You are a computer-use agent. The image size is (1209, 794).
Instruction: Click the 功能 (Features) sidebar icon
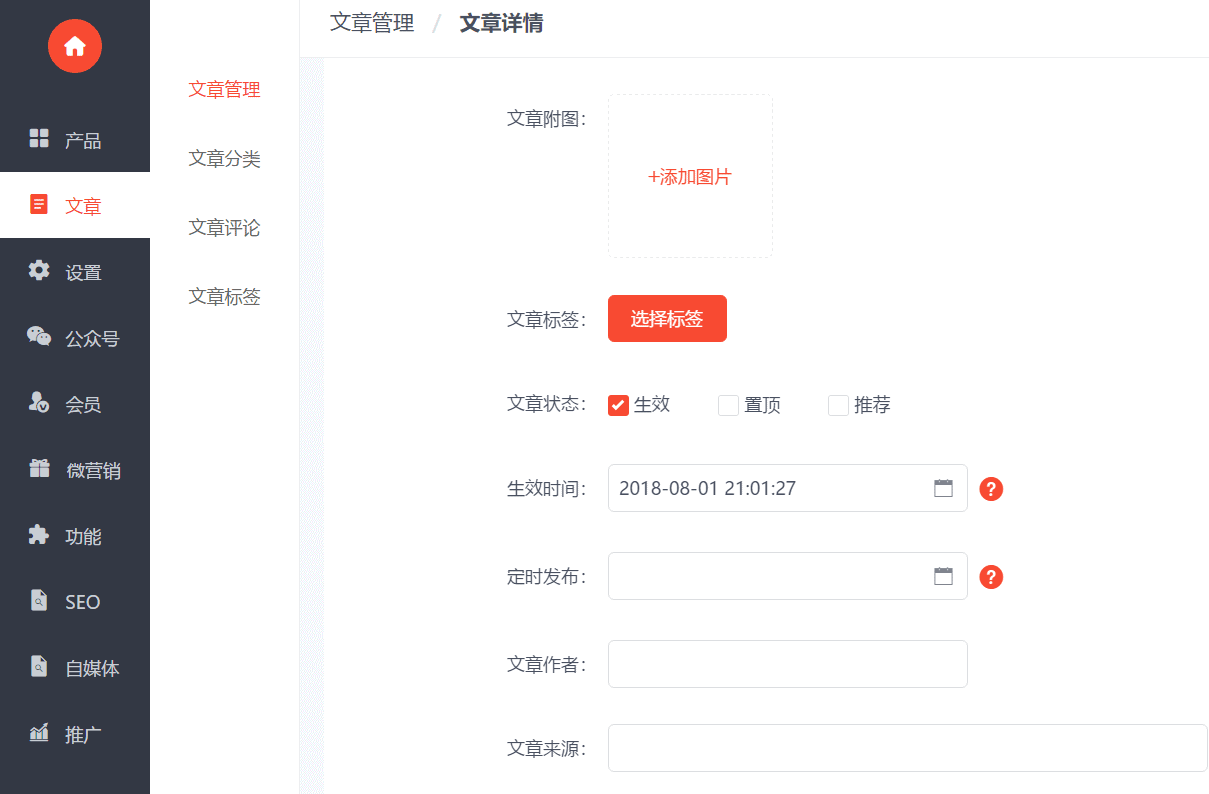(74, 535)
